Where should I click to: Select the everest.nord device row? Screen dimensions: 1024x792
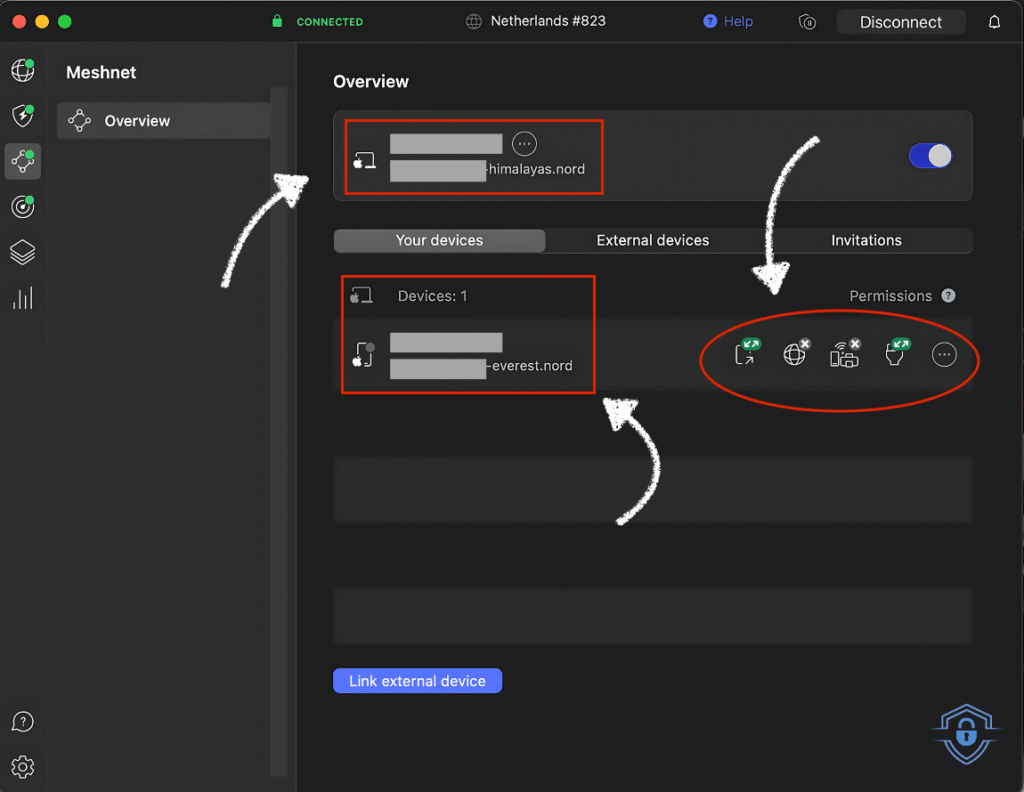pyautogui.click(x=653, y=355)
